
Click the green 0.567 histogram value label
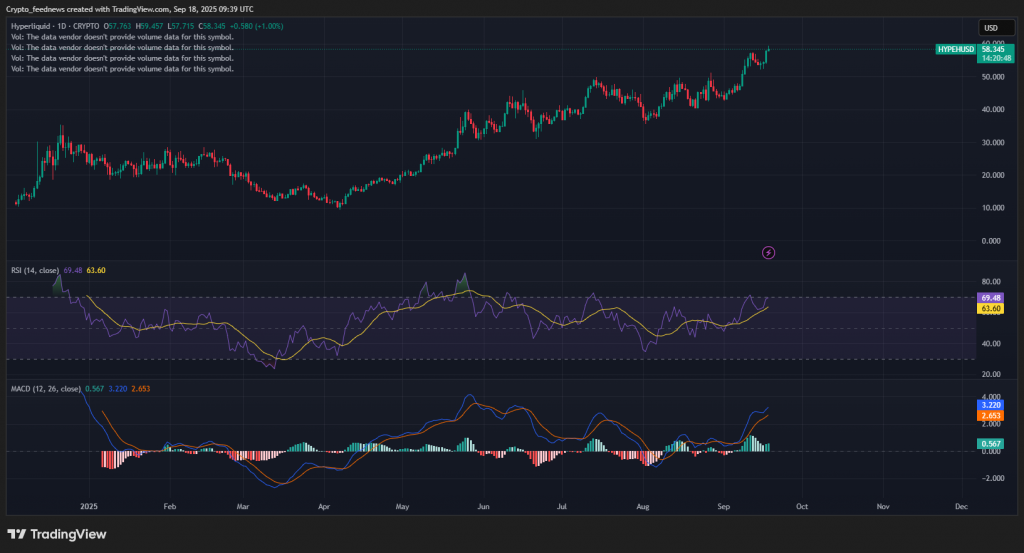[991, 443]
